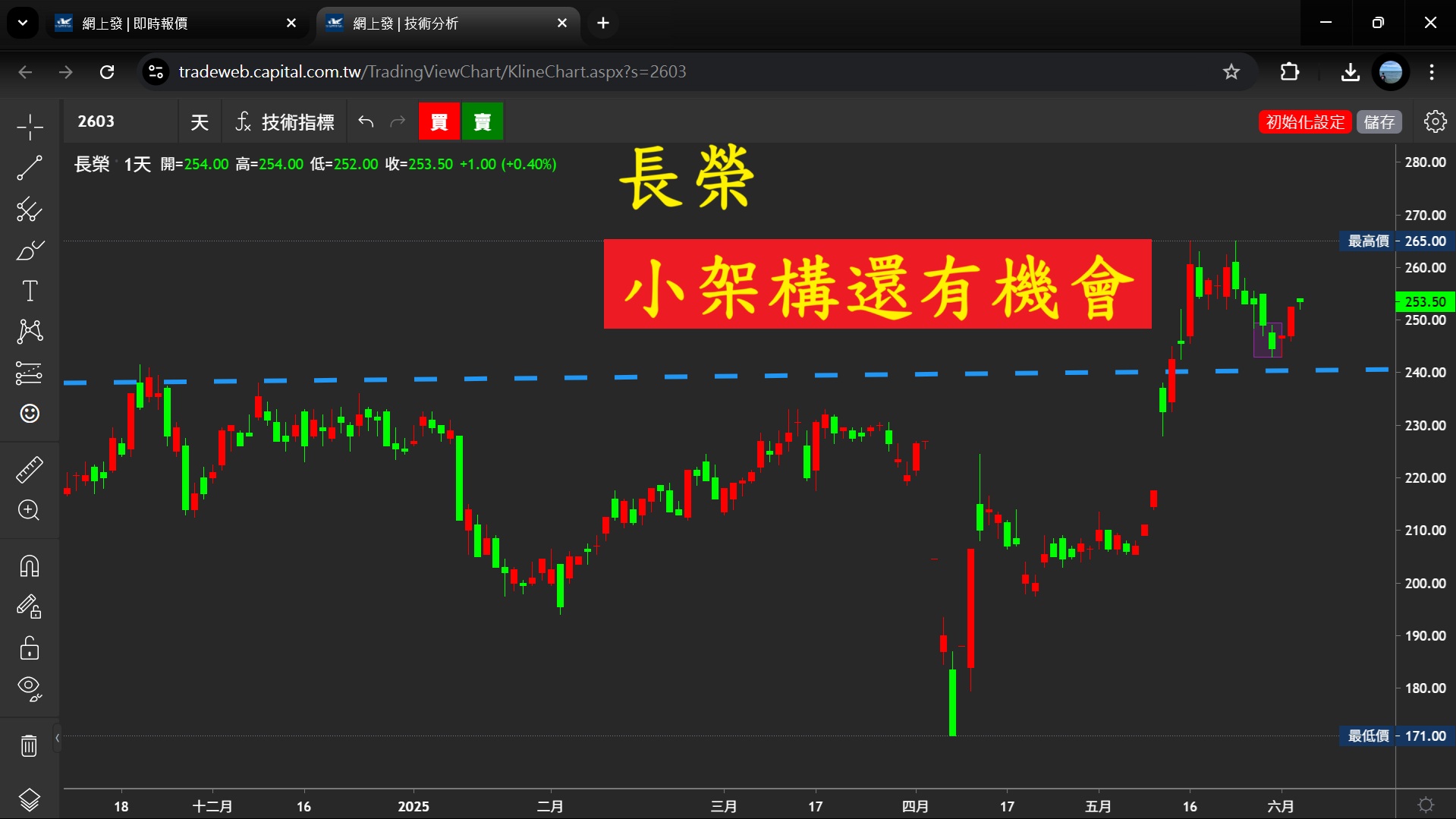This screenshot has height=819, width=1456.
Task: Click the 儲存 save button
Action: (x=1379, y=121)
